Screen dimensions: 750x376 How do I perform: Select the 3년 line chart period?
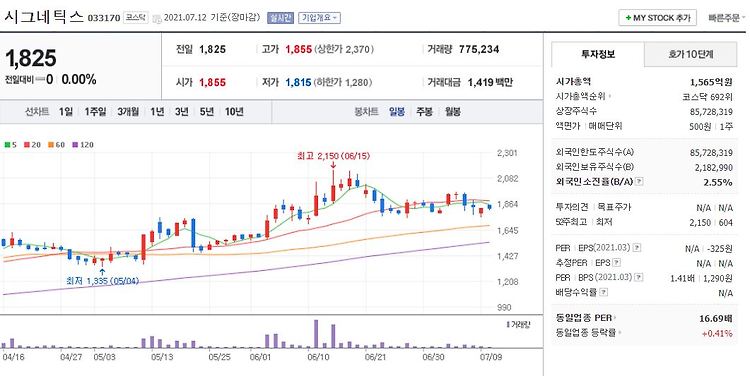(181, 112)
